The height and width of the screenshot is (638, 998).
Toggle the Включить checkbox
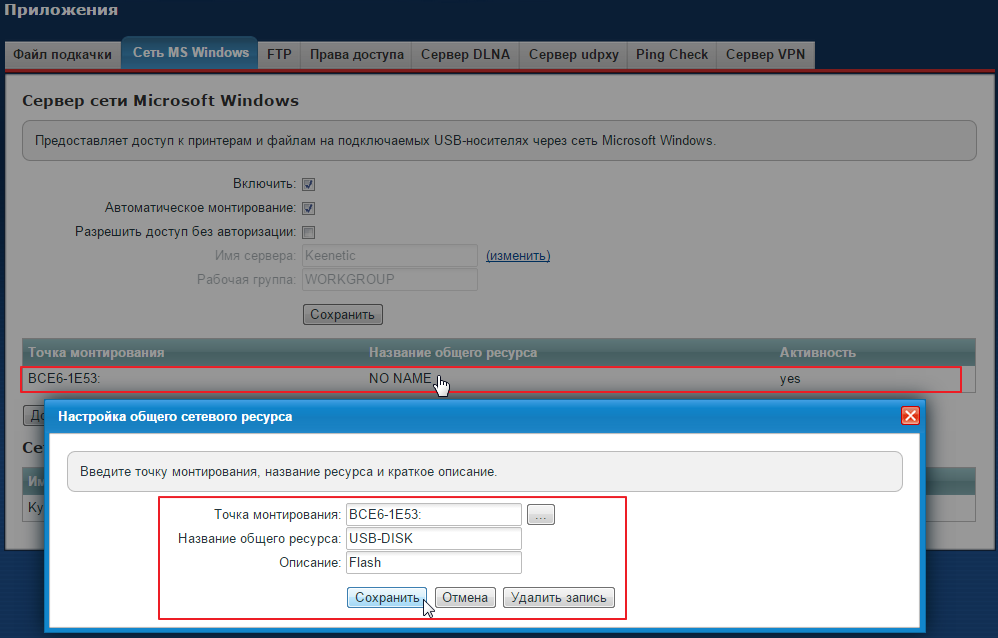pos(309,184)
